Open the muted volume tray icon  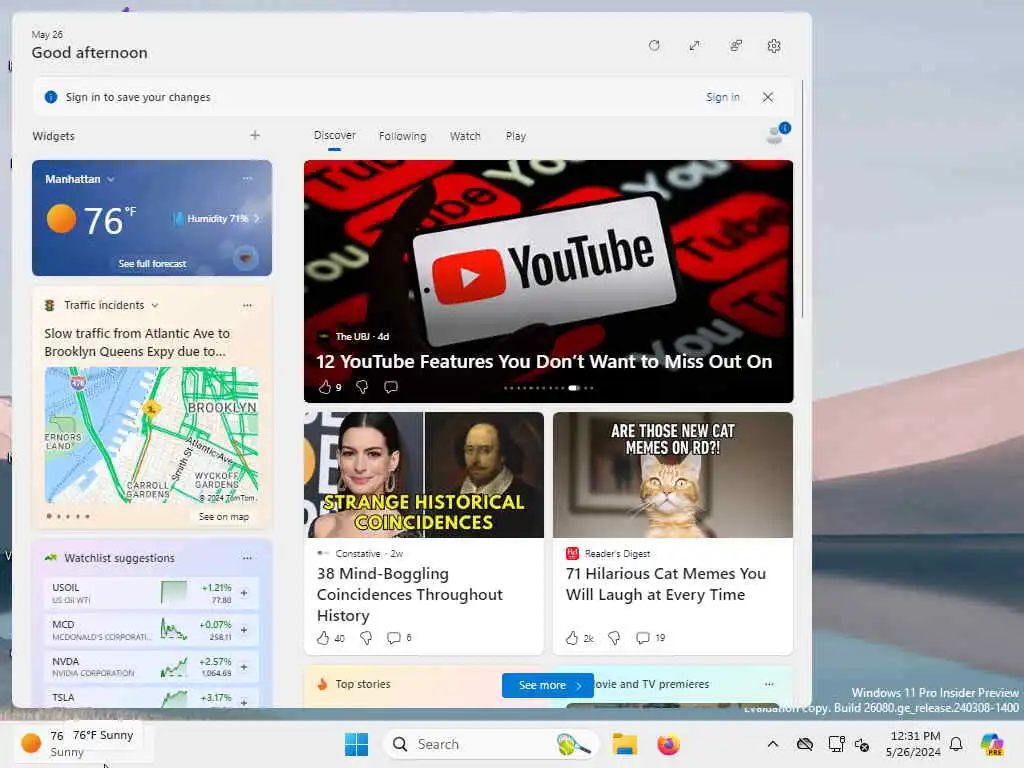click(x=861, y=745)
